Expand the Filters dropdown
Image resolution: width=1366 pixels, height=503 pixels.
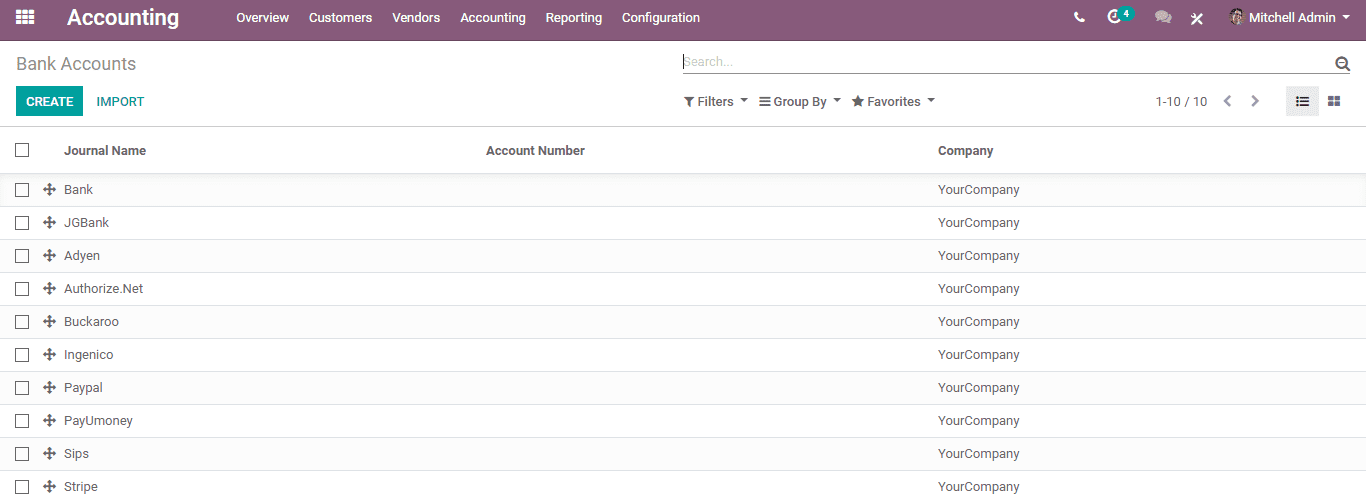(716, 101)
